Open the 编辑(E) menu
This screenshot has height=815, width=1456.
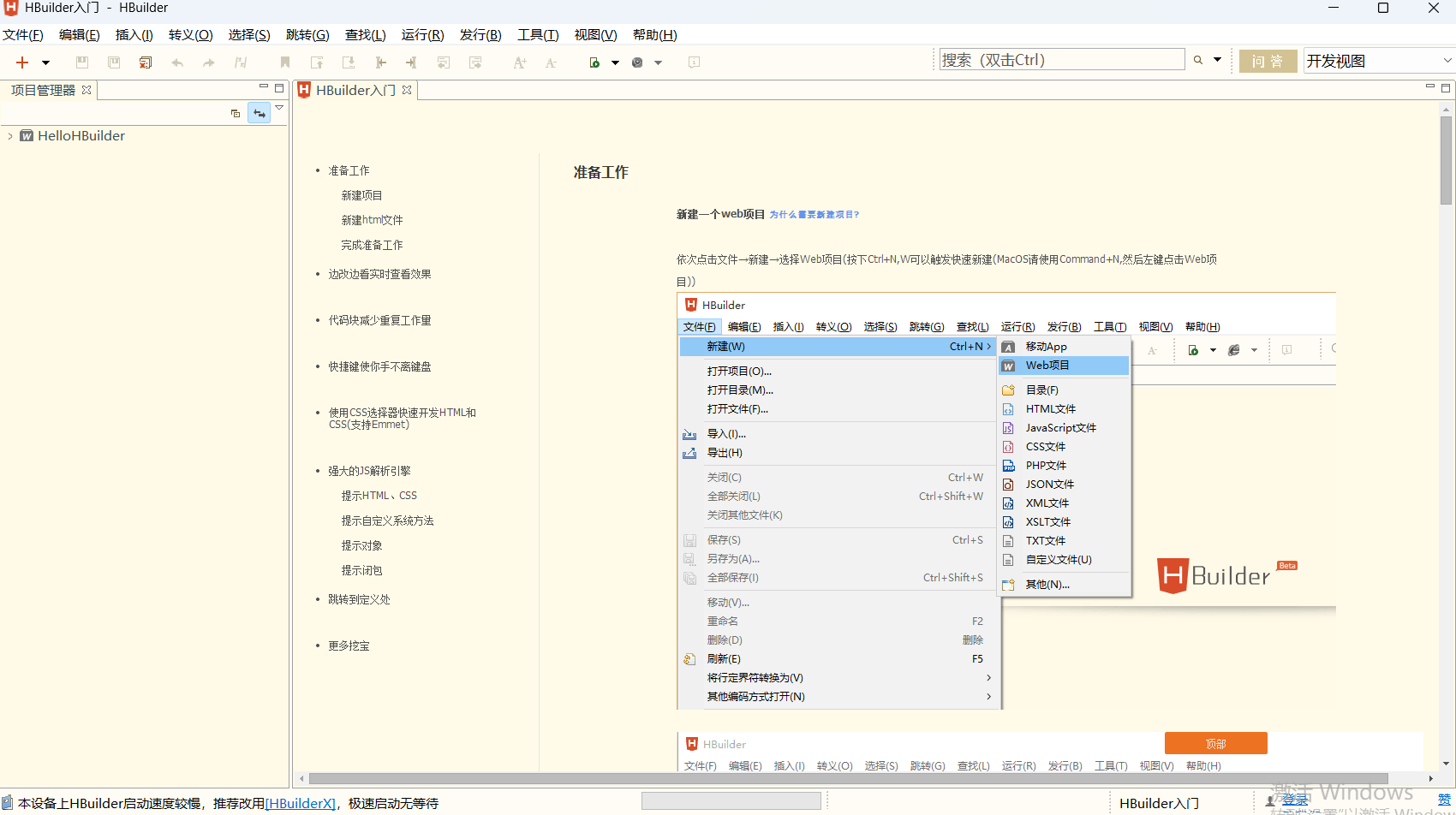point(80,35)
